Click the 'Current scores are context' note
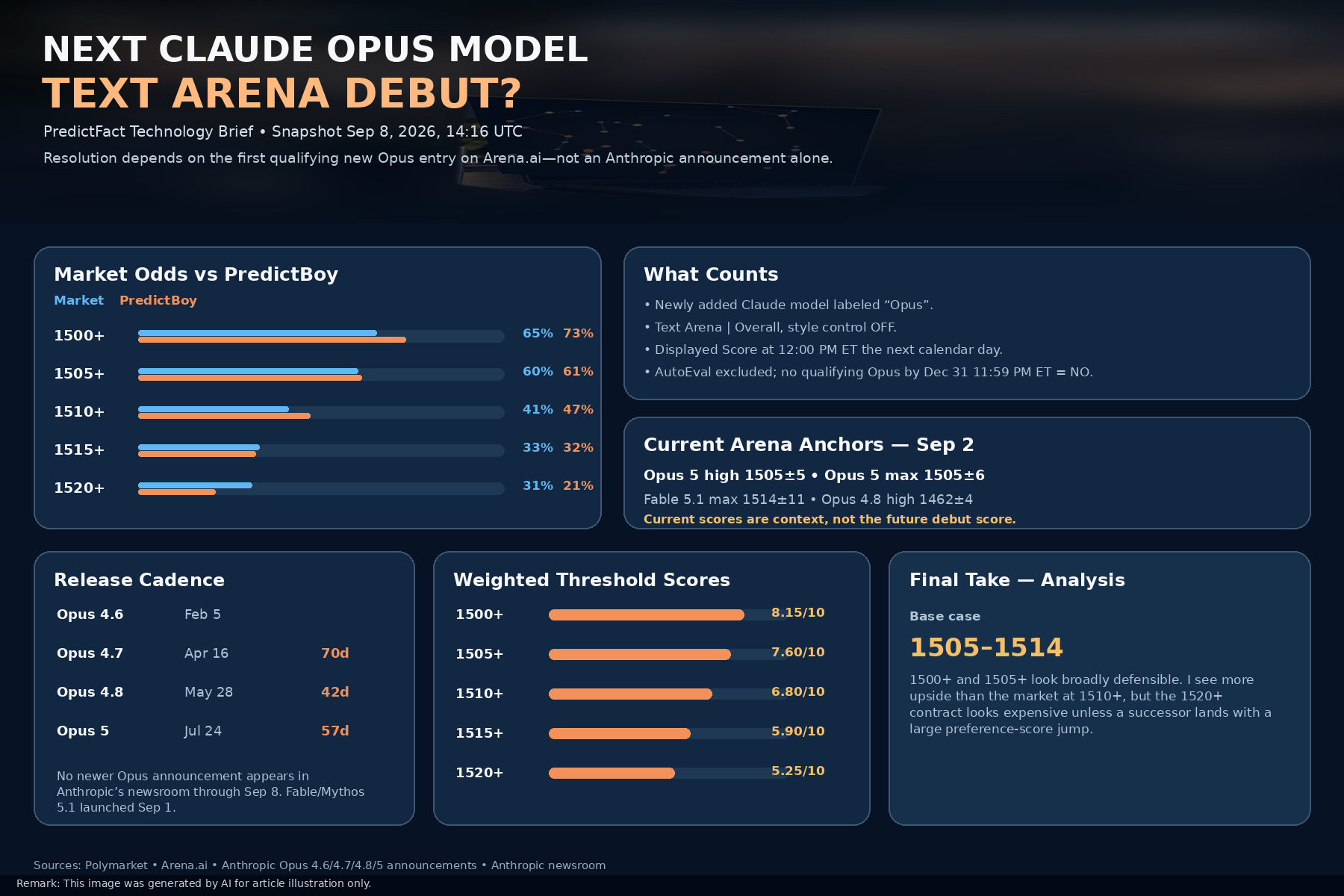 point(830,519)
